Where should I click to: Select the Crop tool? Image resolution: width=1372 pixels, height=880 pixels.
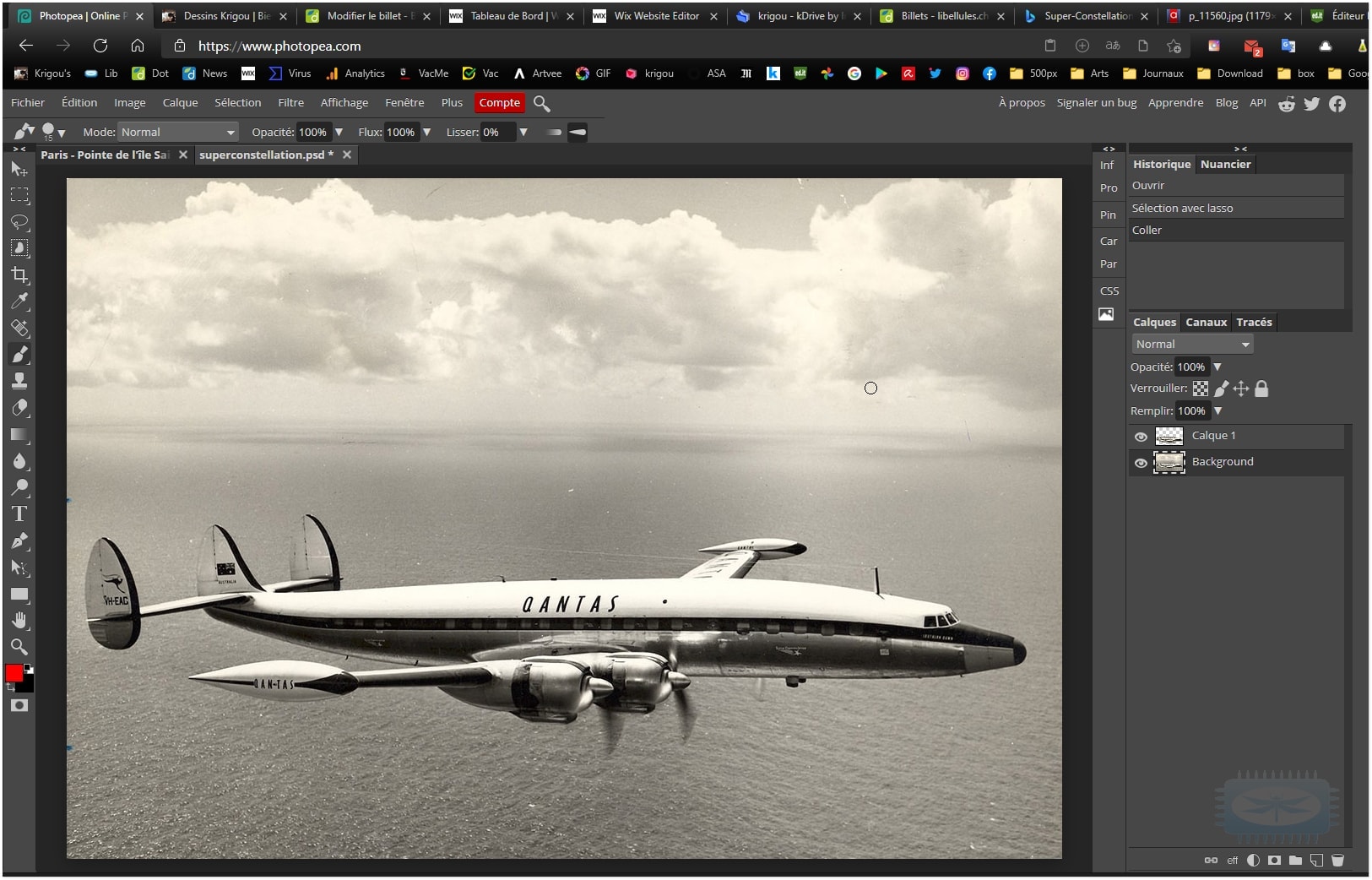tap(19, 275)
